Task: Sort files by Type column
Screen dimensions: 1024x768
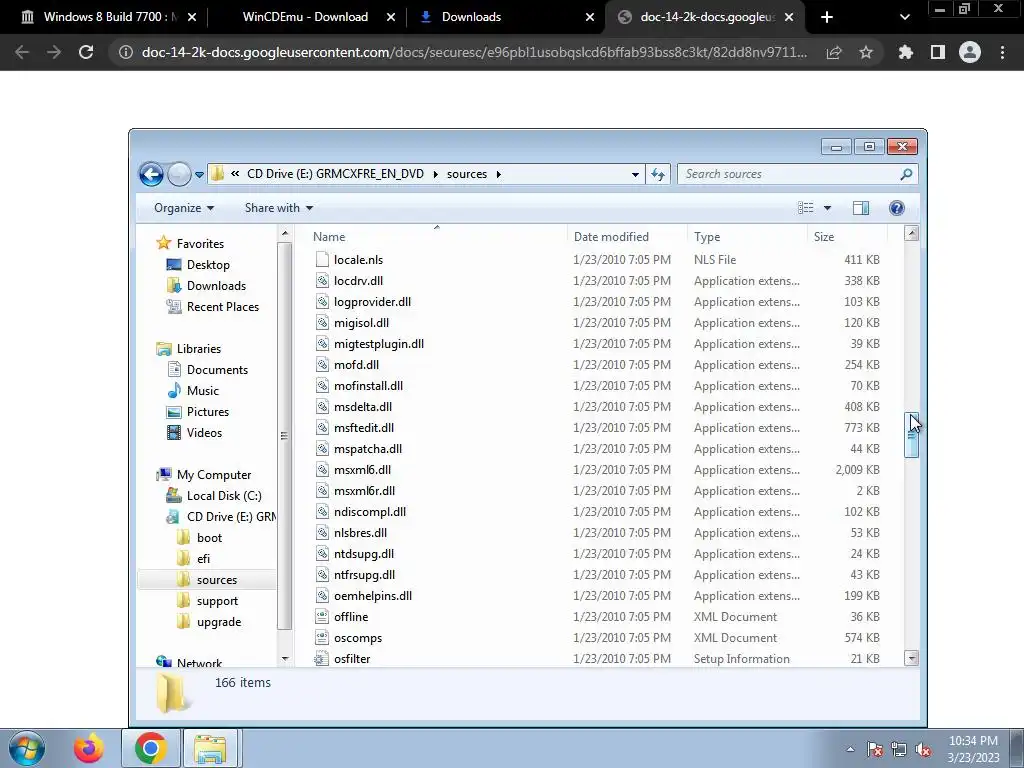Action: (x=747, y=237)
